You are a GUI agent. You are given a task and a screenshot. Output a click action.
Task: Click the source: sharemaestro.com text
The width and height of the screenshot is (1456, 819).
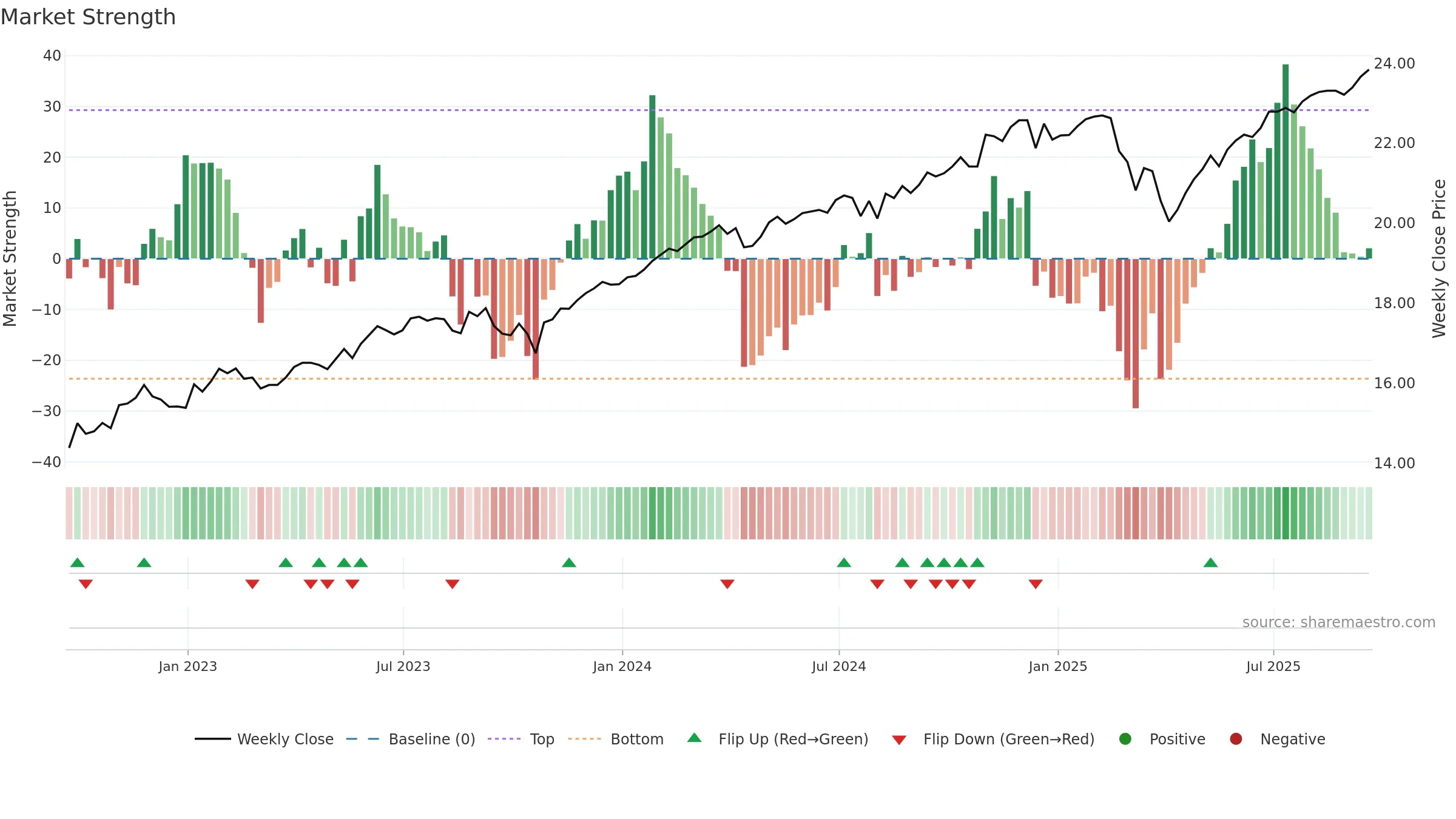(1339, 622)
